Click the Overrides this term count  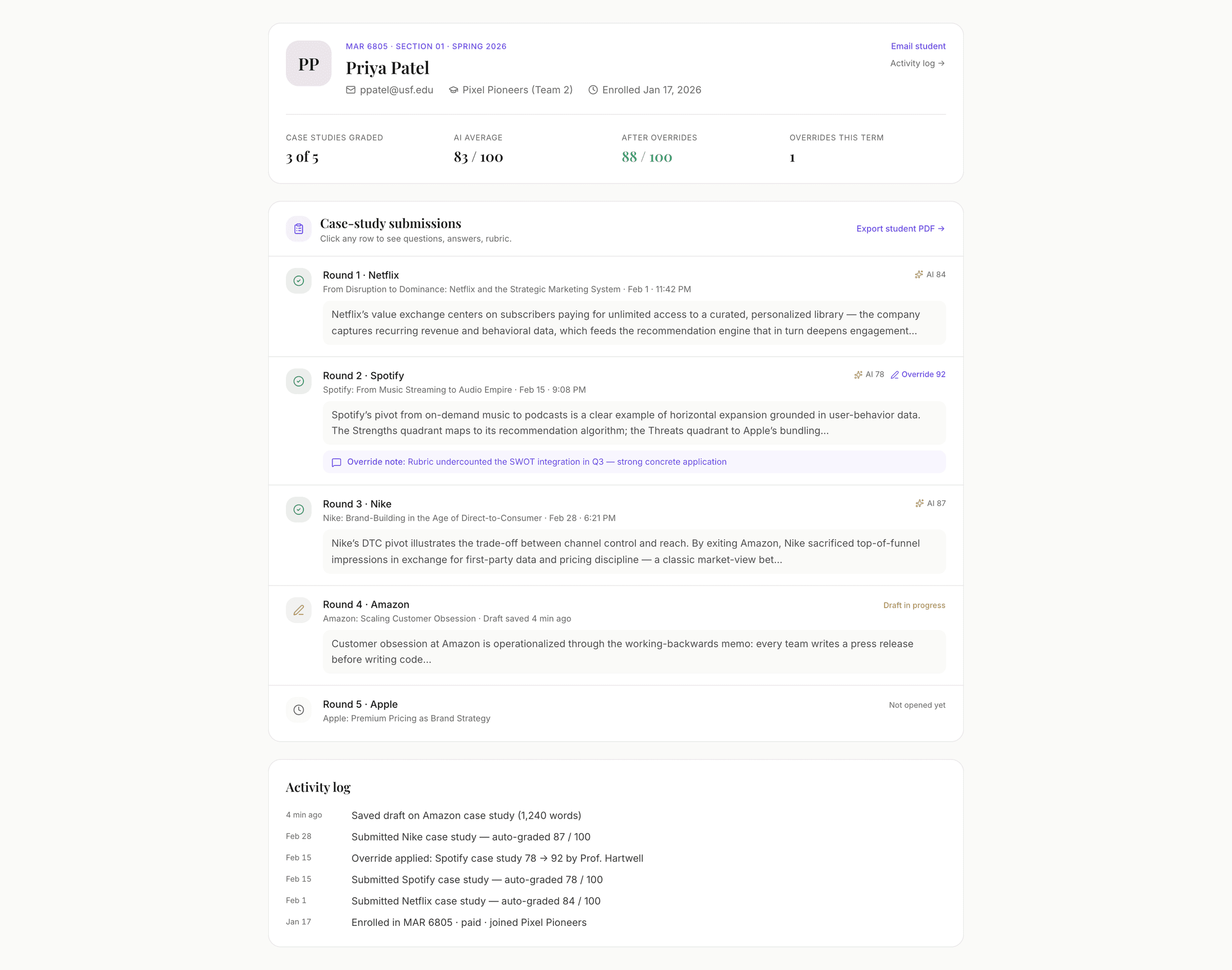point(793,158)
